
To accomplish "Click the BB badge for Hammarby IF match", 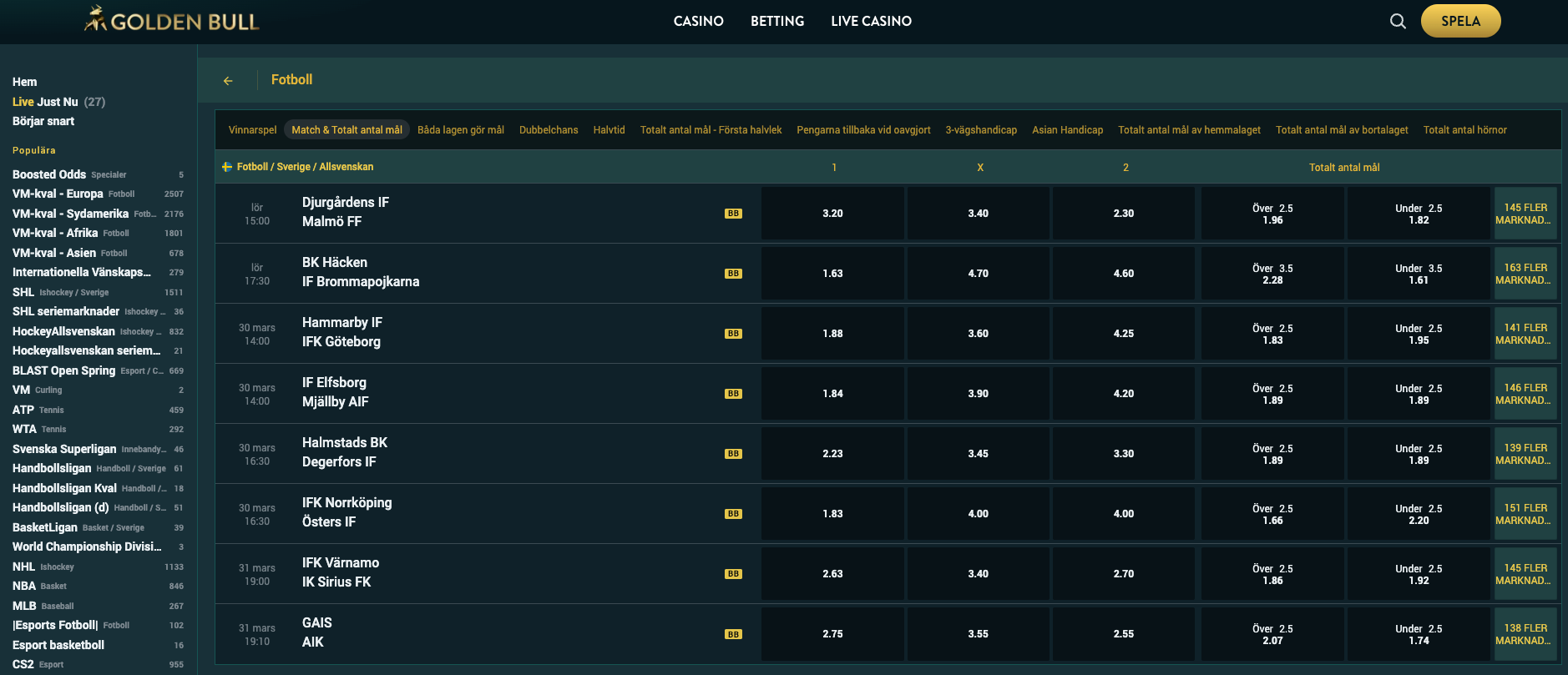I will (x=733, y=334).
